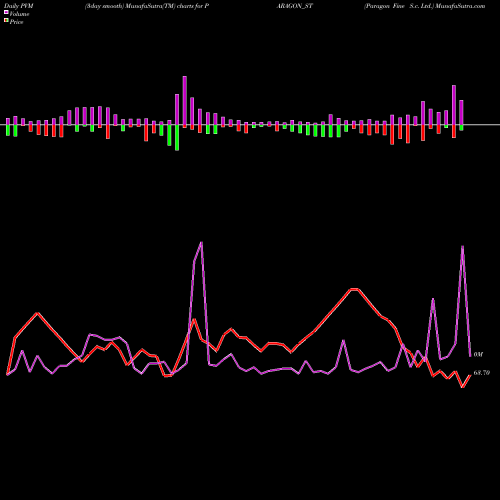Click the magenta Volume legend swatch

click(6, 13)
